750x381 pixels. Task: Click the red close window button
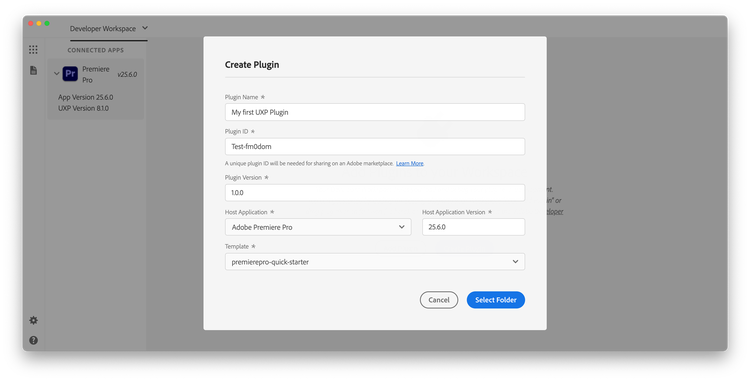(31, 23)
